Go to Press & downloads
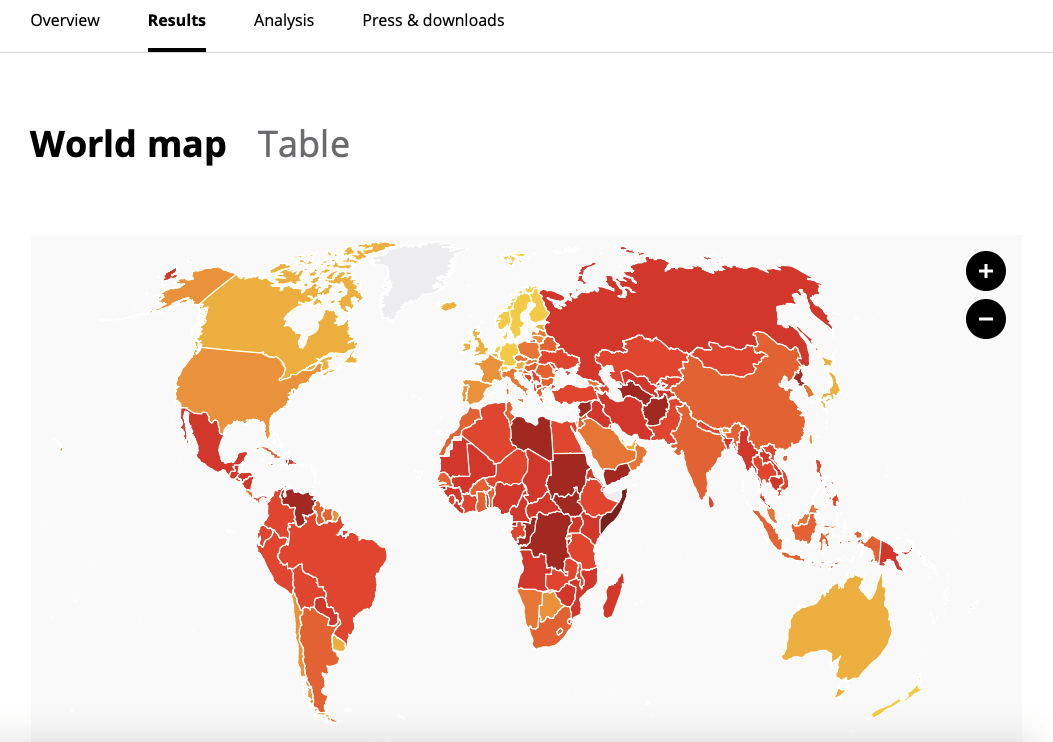Screen dimensions: 1053x742 pos(433,20)
